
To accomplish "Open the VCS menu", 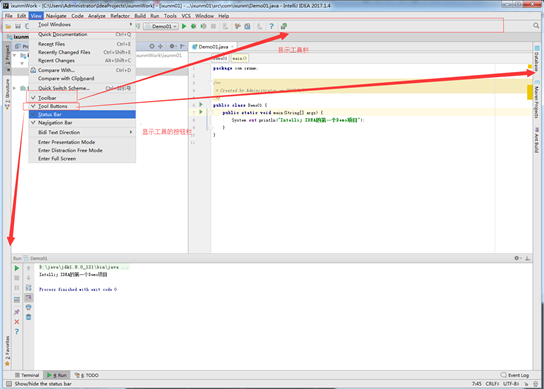I will (186, 16).
